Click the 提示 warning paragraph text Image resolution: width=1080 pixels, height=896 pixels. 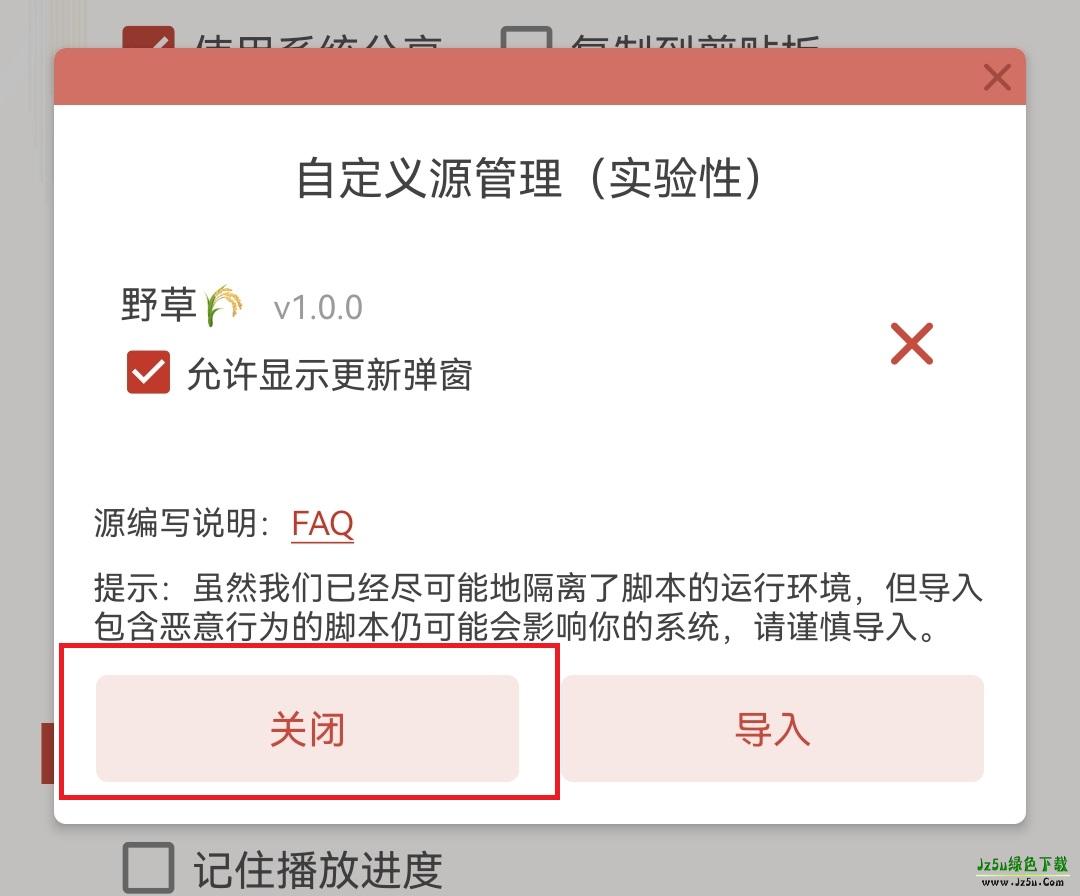538,607
